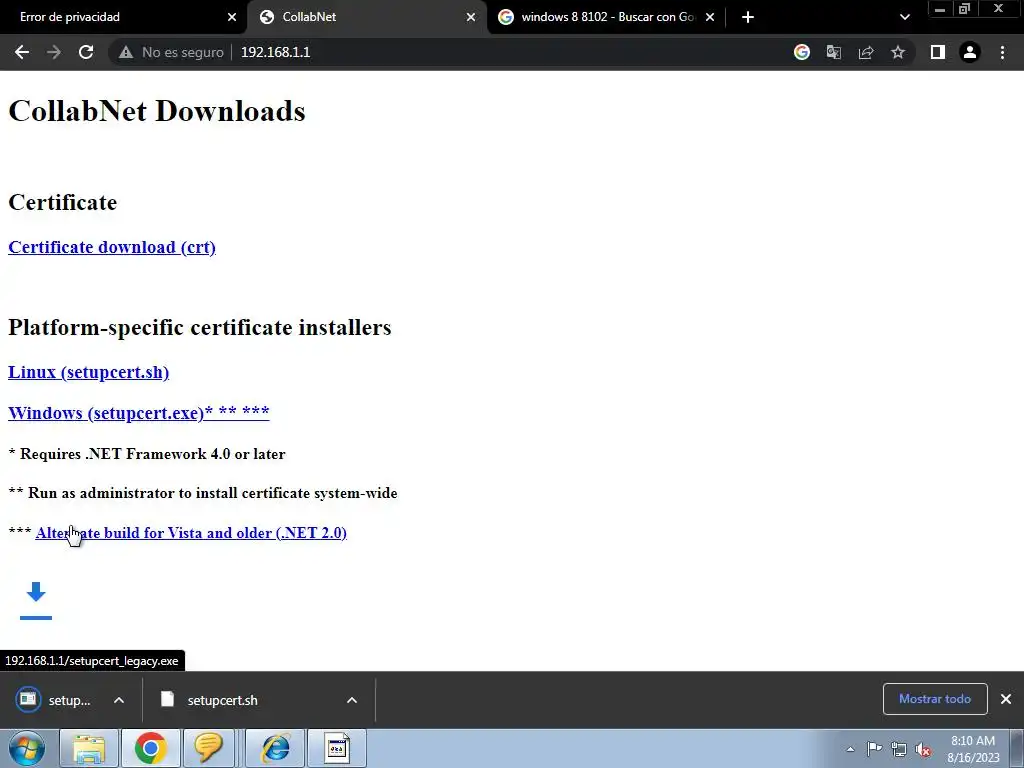Open the Windows Start menu
Screen dimensions: 1024x768
(26, 748)
